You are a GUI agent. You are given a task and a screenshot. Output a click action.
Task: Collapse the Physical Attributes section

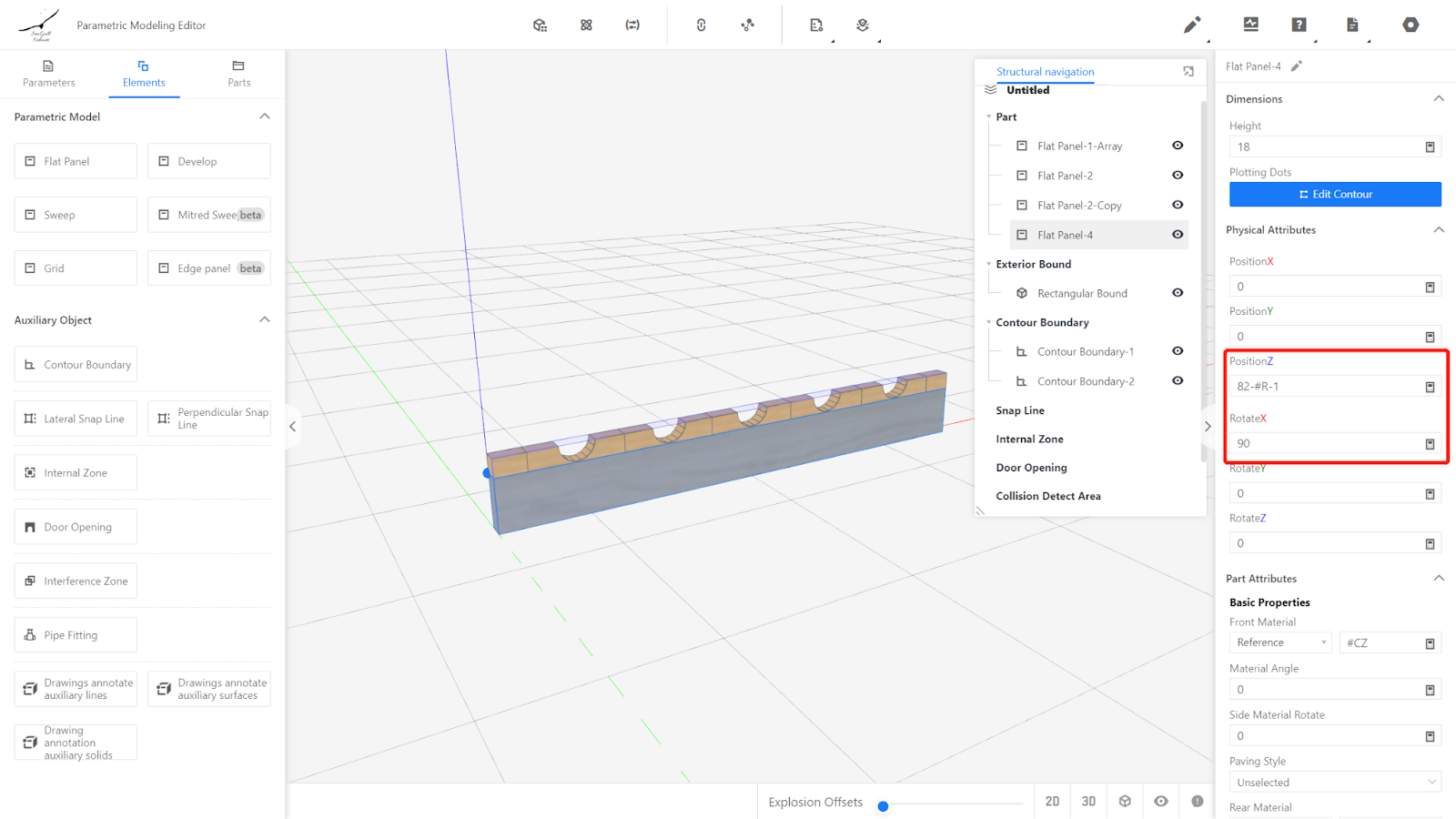tap(1439, 230)
